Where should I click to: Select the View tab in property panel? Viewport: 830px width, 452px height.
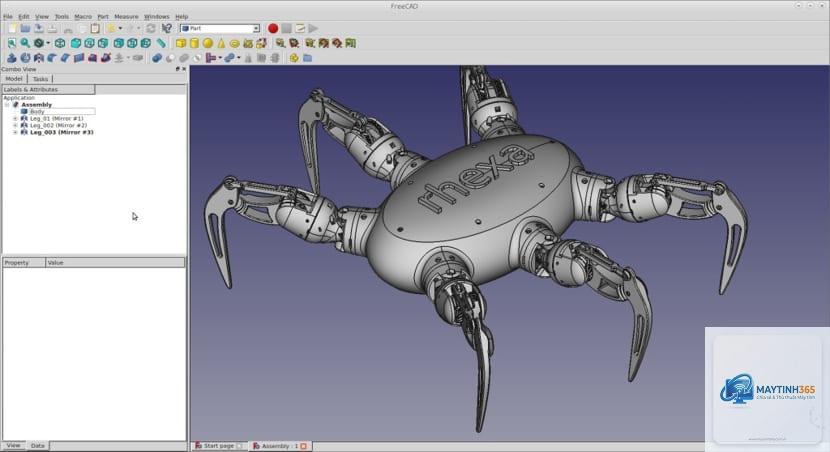pos(13,446)
